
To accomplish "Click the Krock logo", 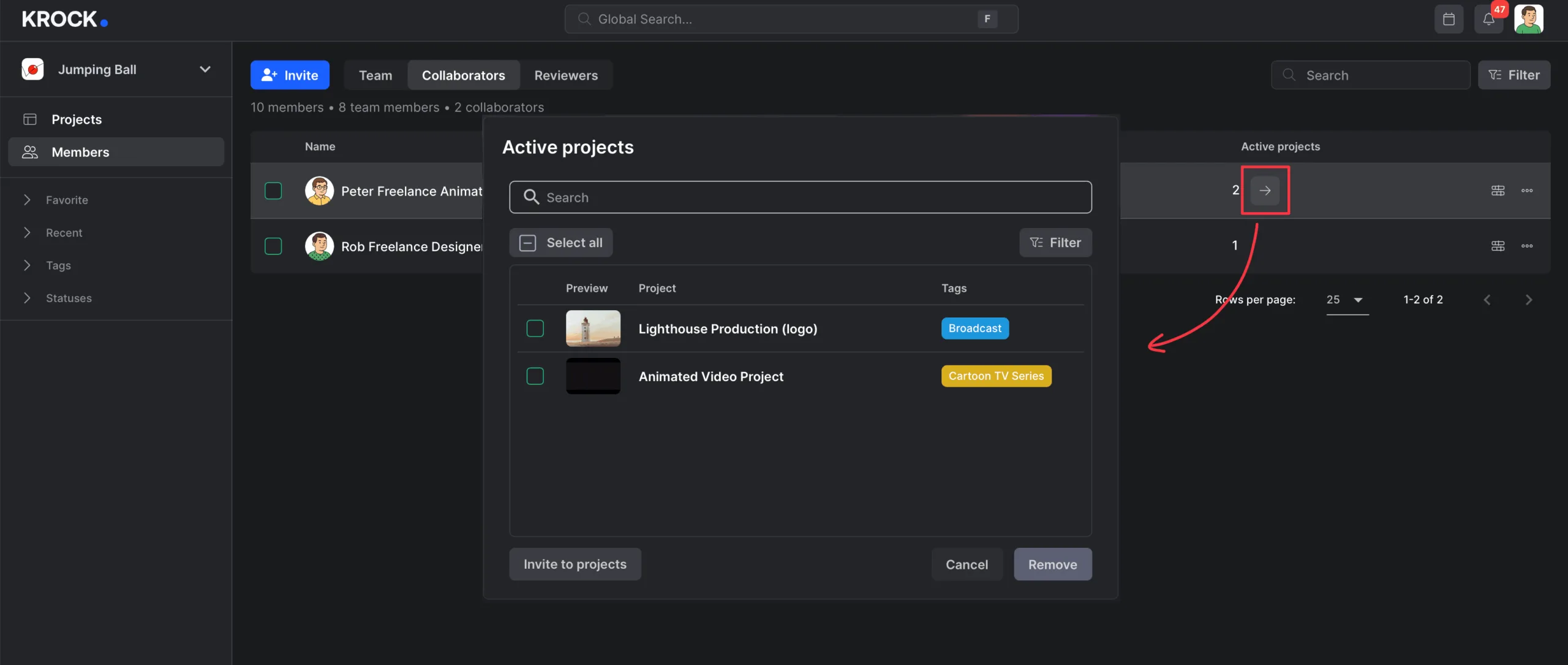I will 64,18.
